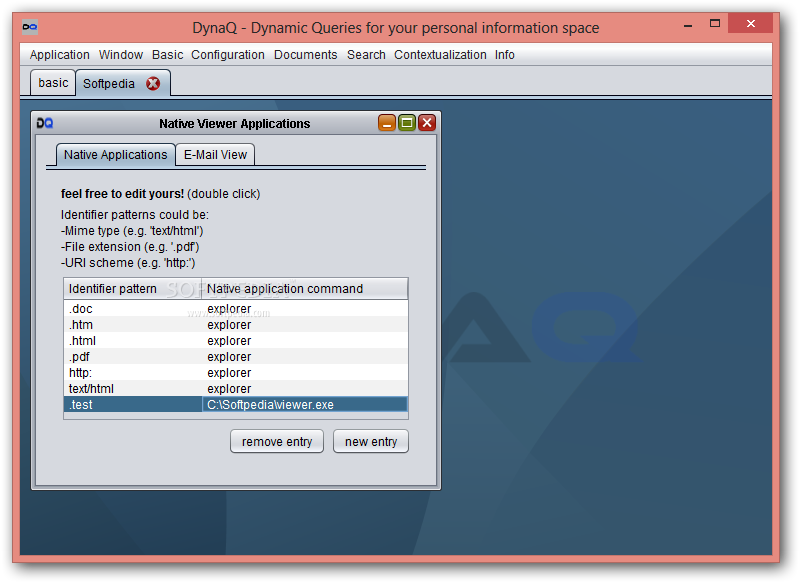
Task: Minimize the main DynaQ window
Action: point(688,24)
